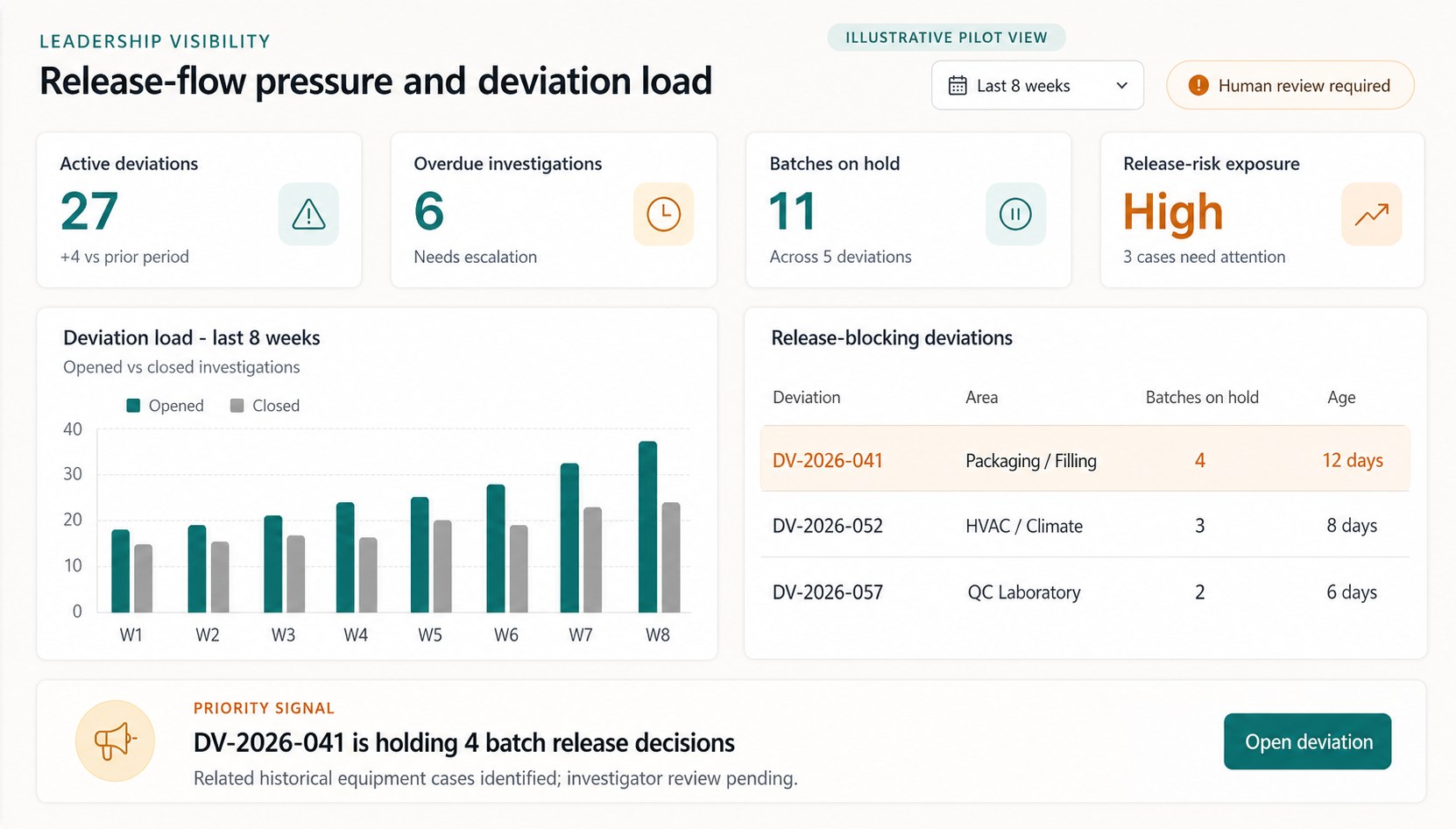Click the 12 days age value
This screenshot has height=829, width=1456.
click(1353, 460)
